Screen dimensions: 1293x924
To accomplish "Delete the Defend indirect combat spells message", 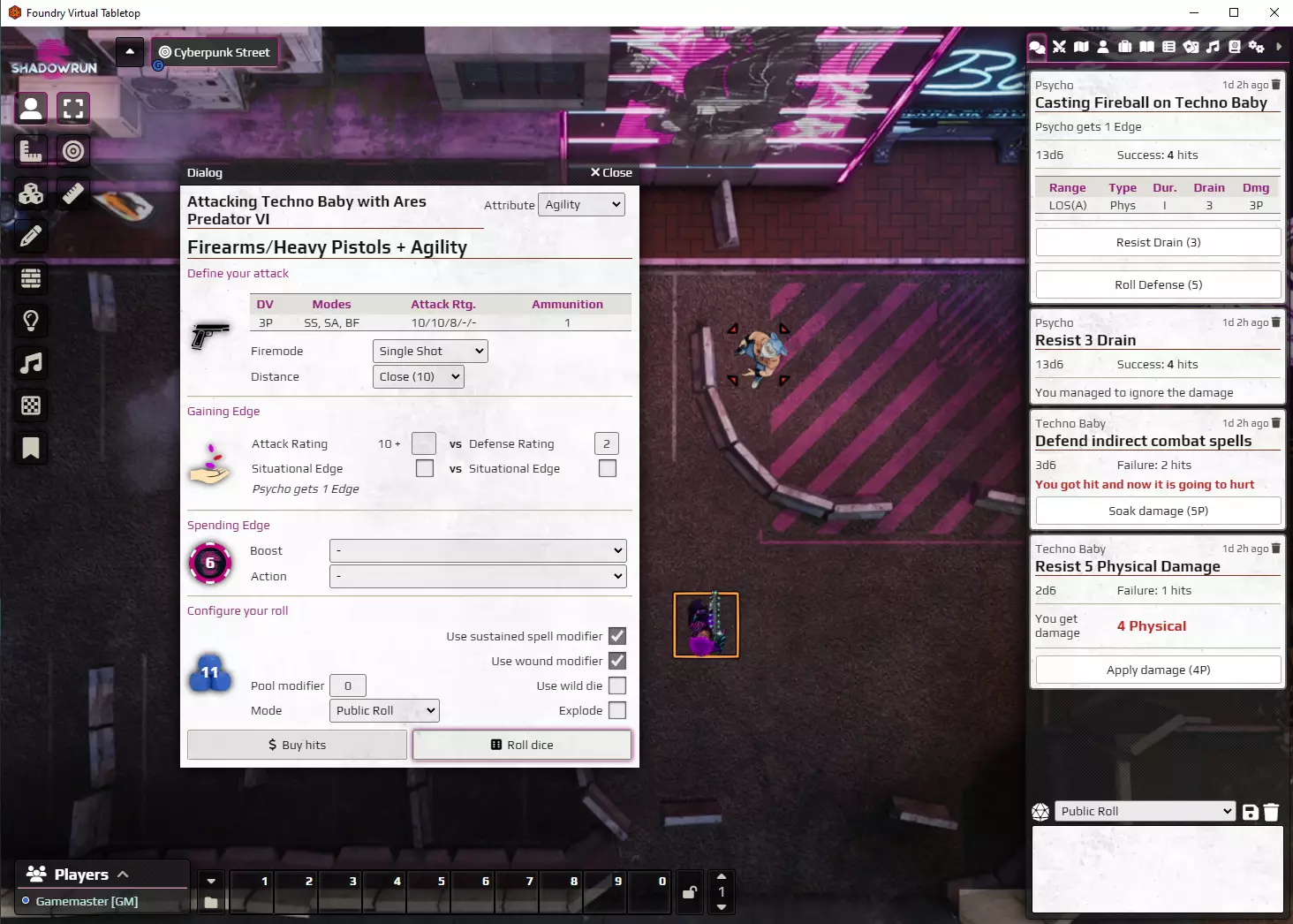I will coord(1275,423).
